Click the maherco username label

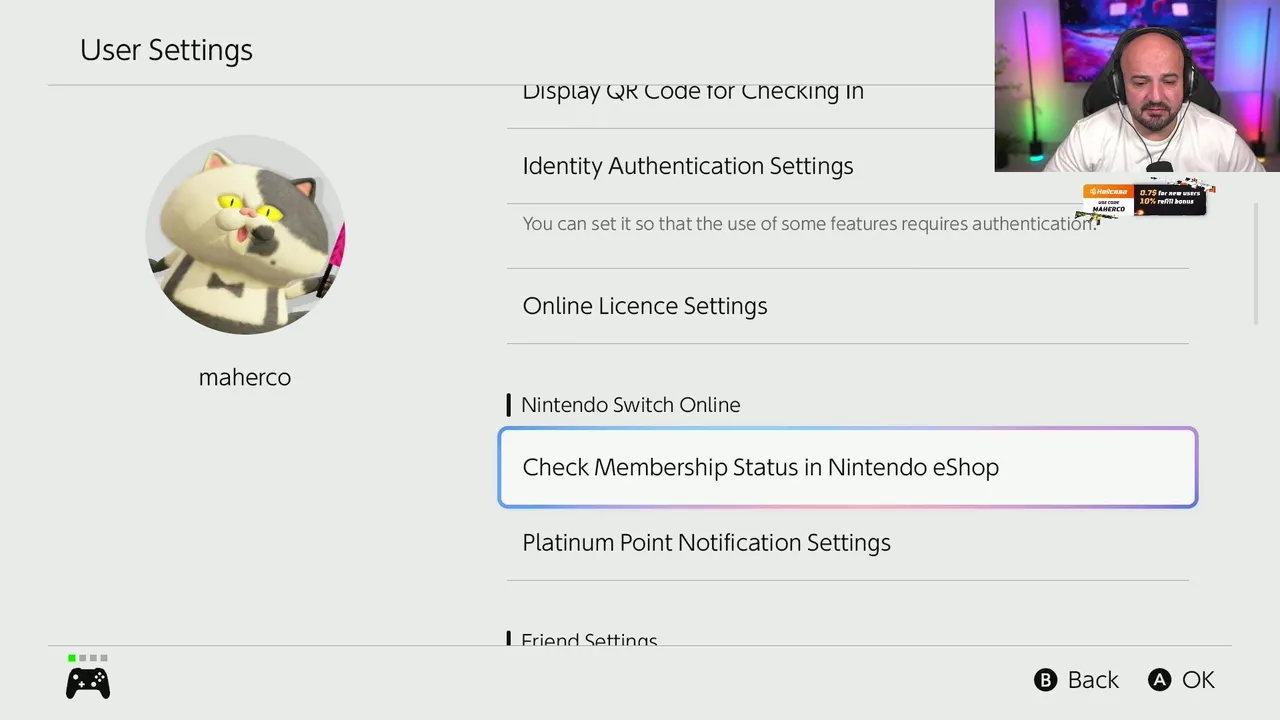pos(245,377)
